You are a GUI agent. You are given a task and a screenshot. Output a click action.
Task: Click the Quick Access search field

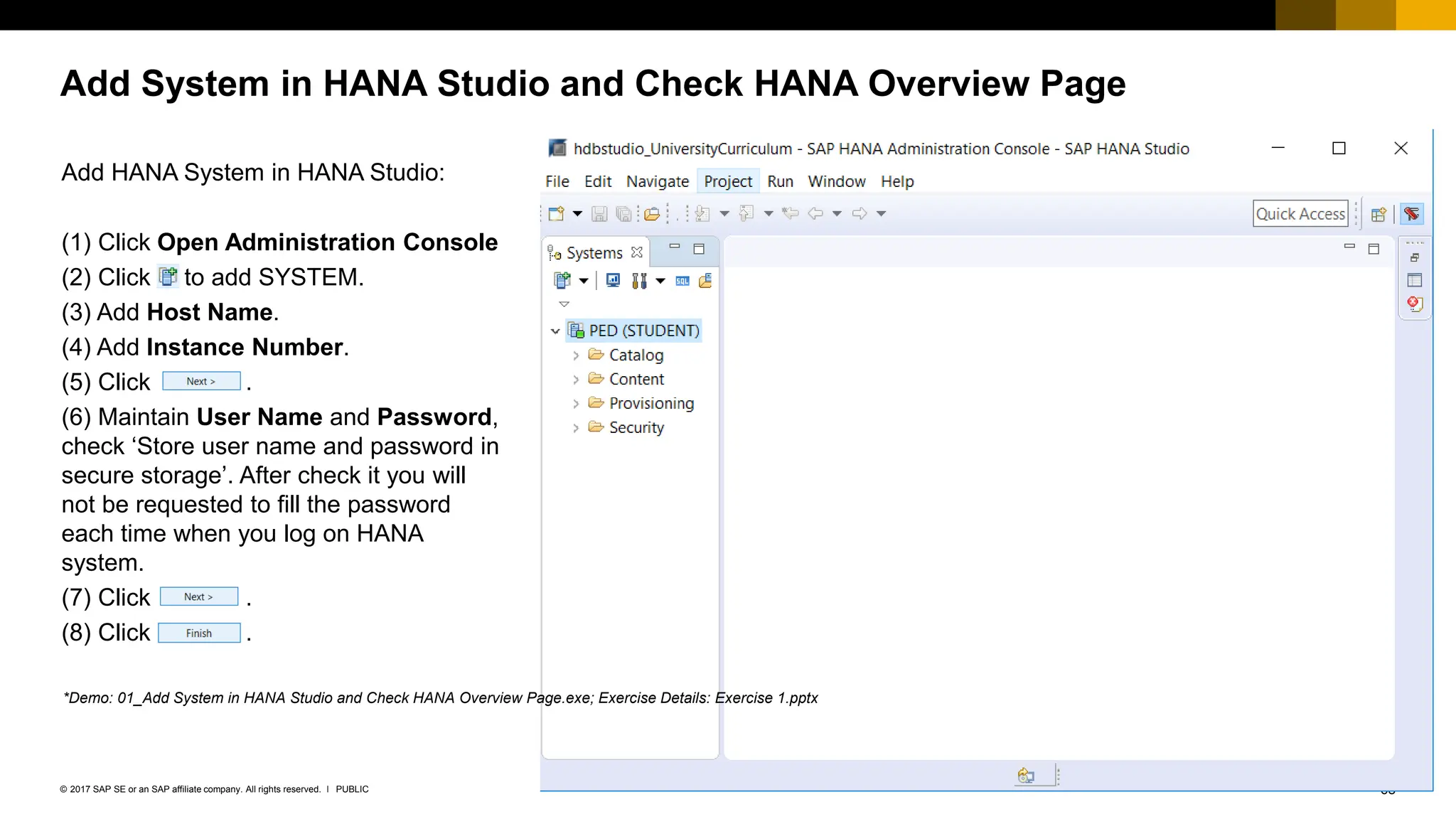tap(1300, 214)
